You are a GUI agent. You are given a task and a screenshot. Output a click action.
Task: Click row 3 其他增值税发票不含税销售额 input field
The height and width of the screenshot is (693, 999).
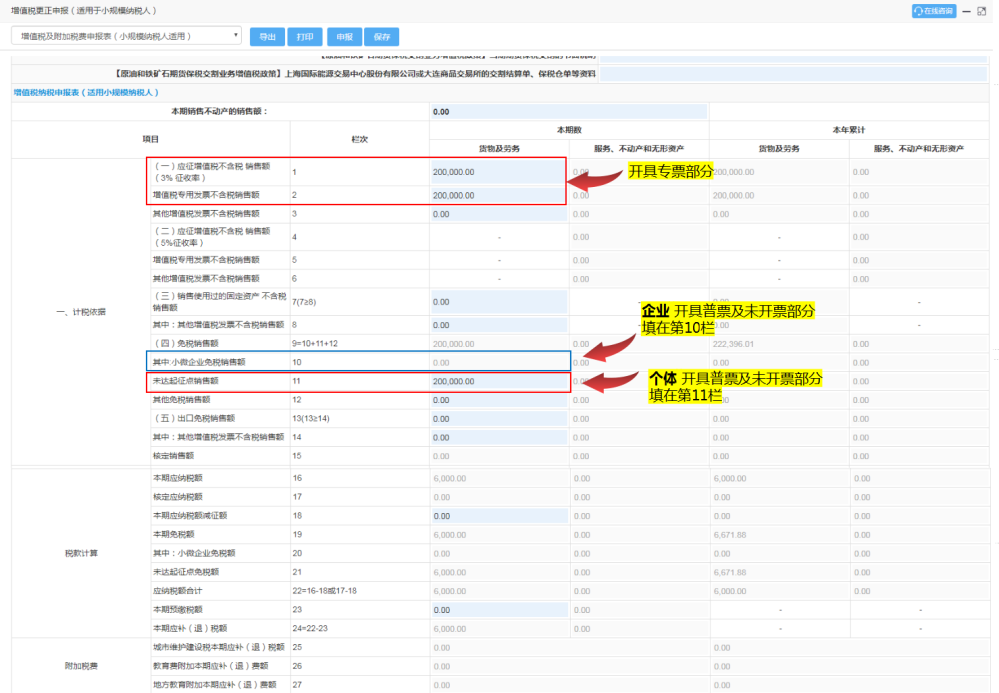pos(498,214)
